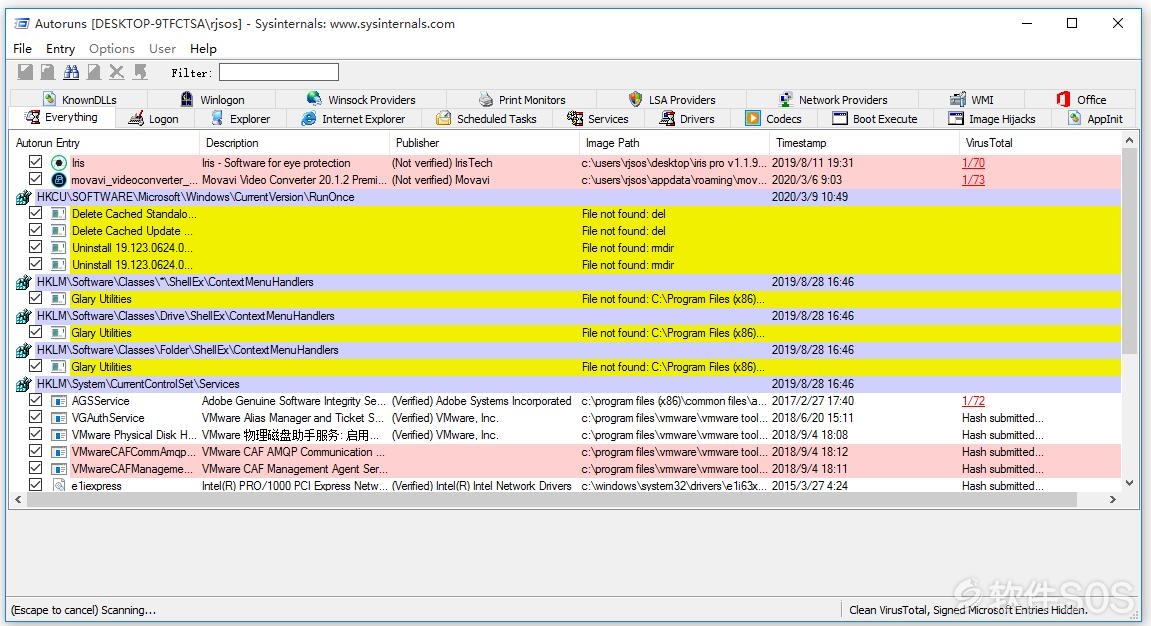
Task: Click the AGSService entry's service icon
Action: click(59, 401)
